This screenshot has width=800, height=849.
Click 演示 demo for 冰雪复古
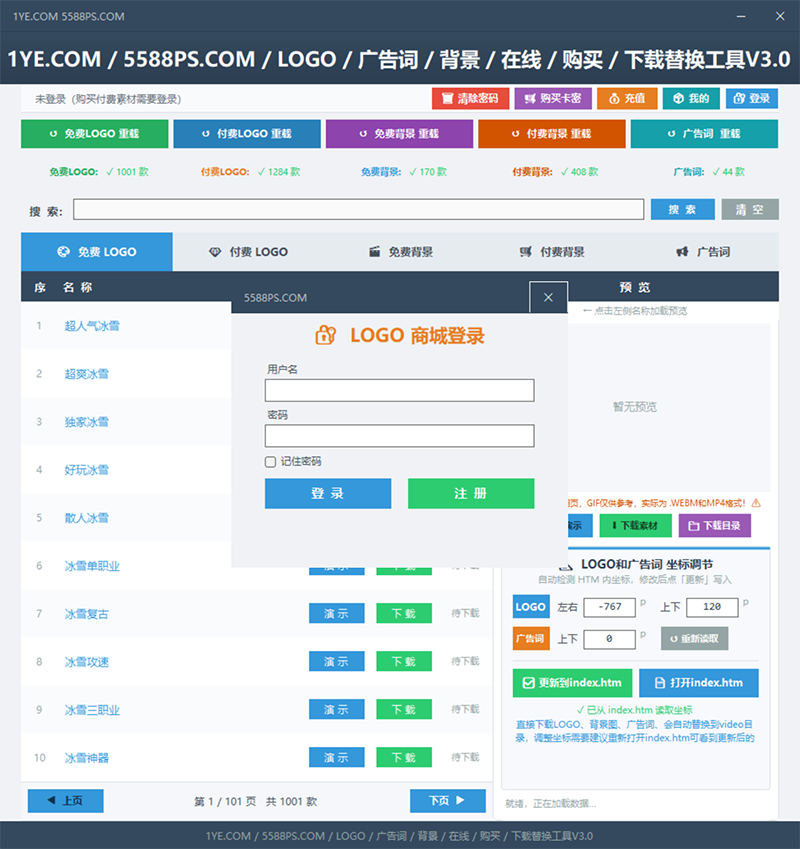337,613
